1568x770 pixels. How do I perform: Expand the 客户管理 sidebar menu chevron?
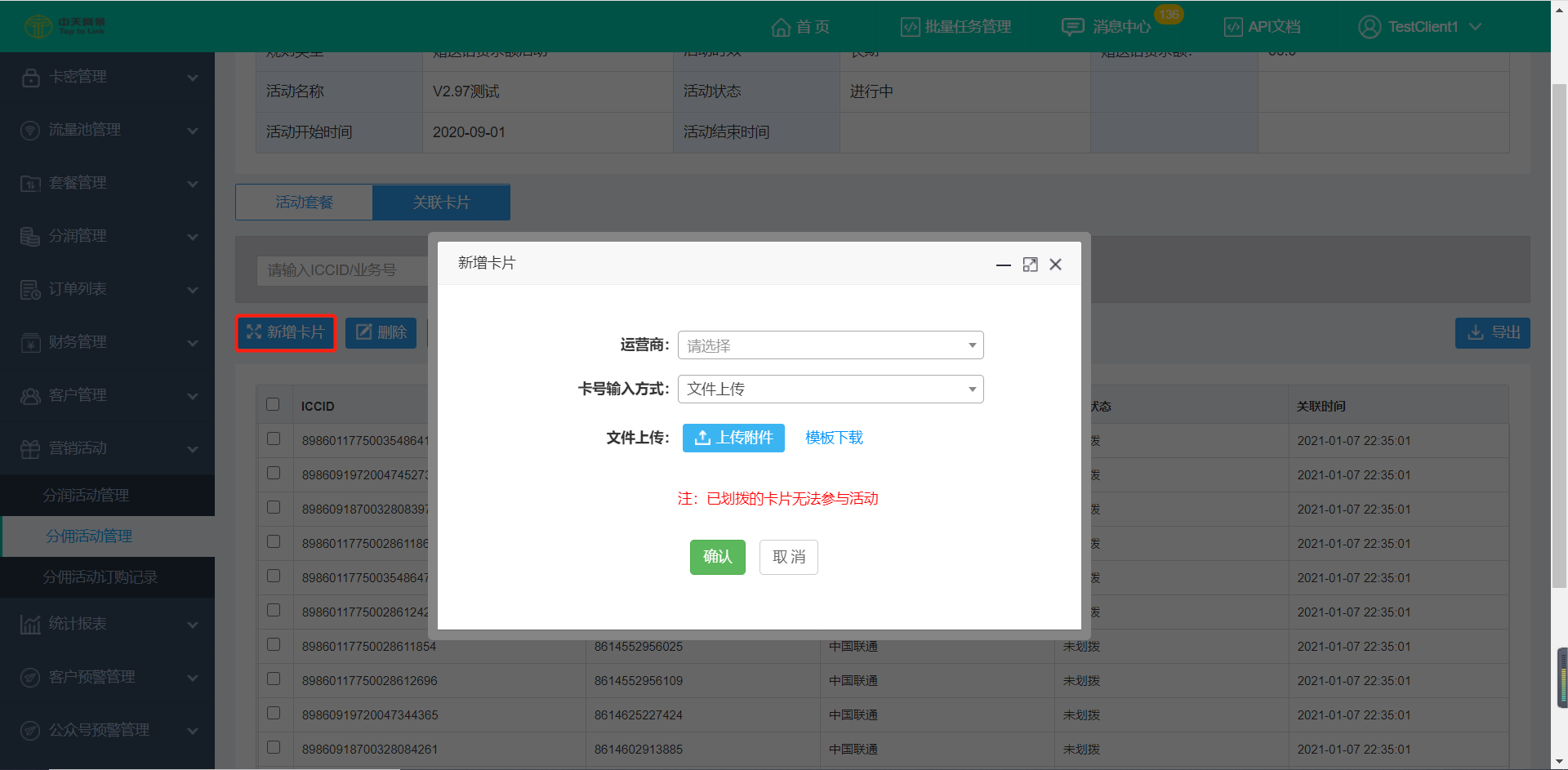193,397
